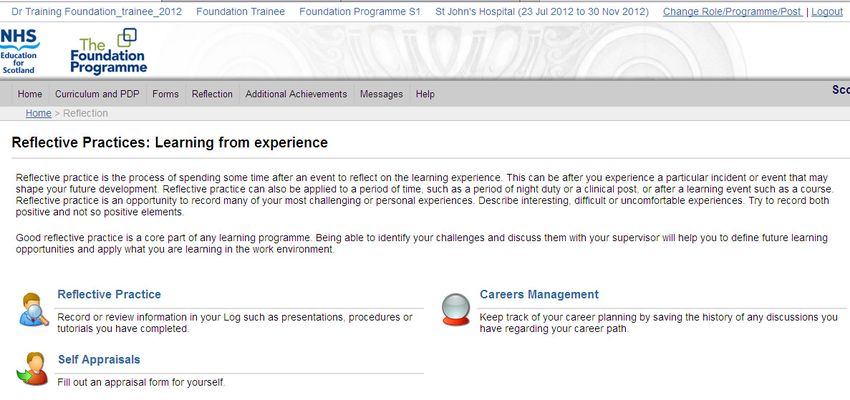Open the Additional Achievements menu
Viewport: 850px width, 400px height.
click(296, 94)
